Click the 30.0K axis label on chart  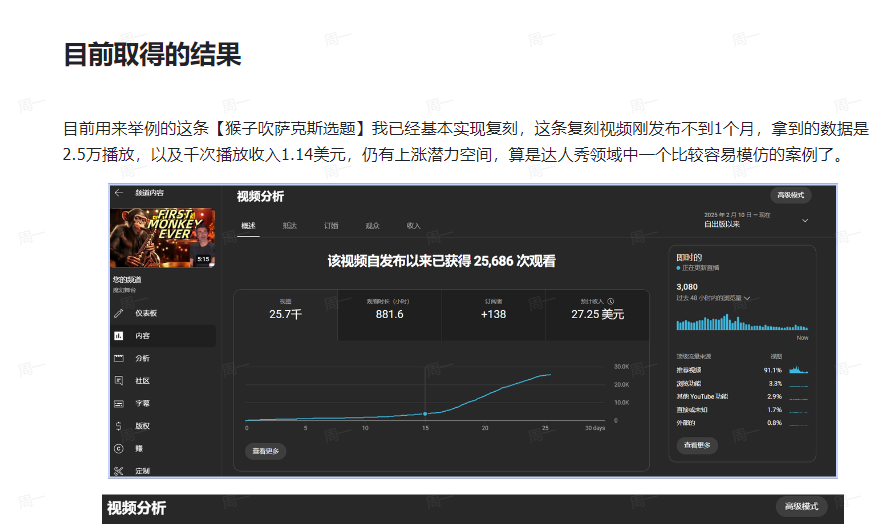621,367
